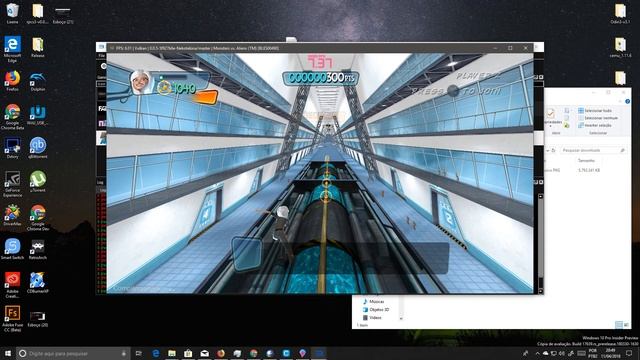The height and width of the screenshot is (360, 640).
Task: Click the taskbar search box
Action: (73, 353)
